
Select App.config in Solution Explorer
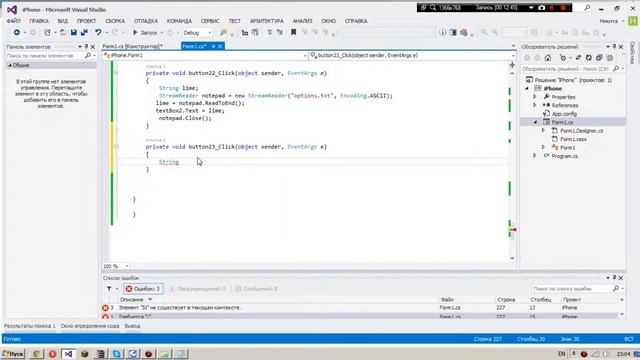click(564, 114)
